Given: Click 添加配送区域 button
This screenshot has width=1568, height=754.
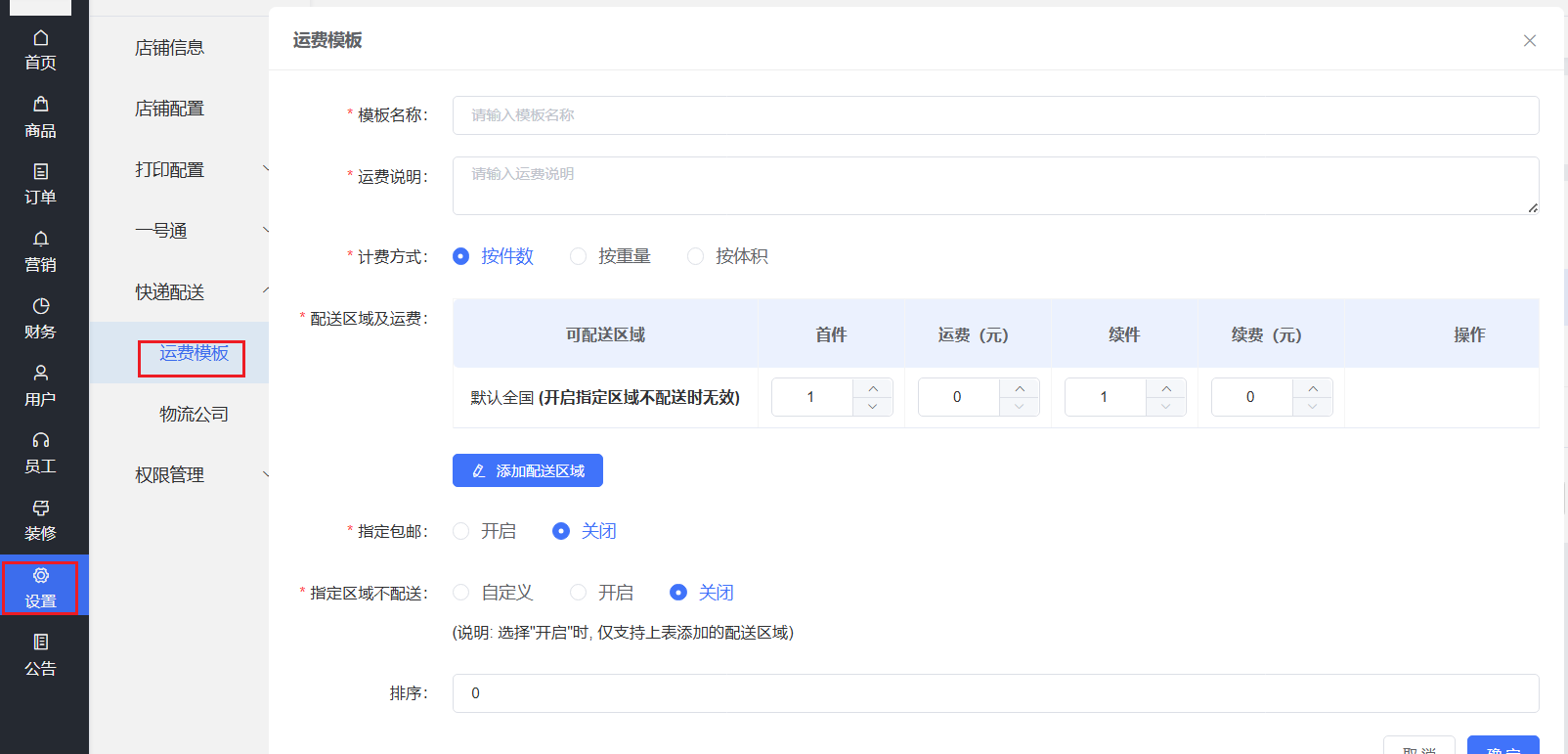Looking at the screenshot, I should [528, 470].
